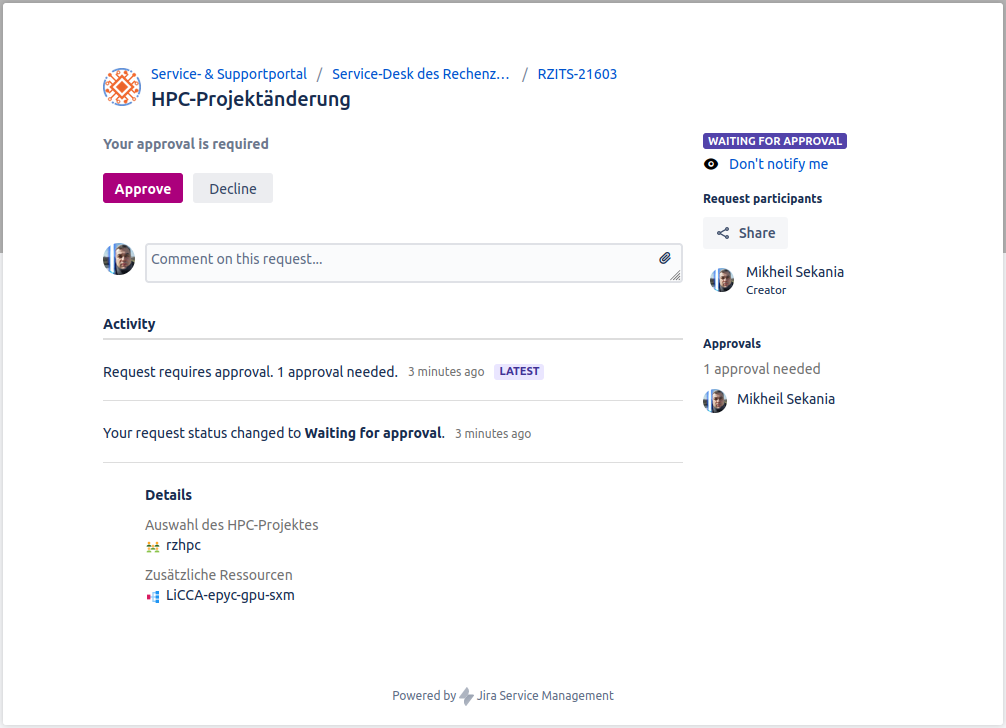Click the approver avatar under Approvals
This screenshot has width=1006, height=728.
715,400
